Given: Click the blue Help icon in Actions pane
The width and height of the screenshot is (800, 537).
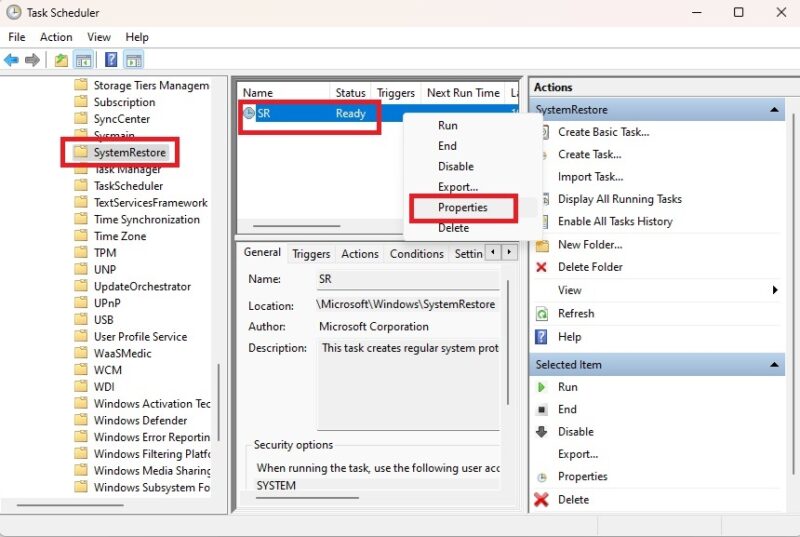Looking at the screenshot, I should 541,337.
